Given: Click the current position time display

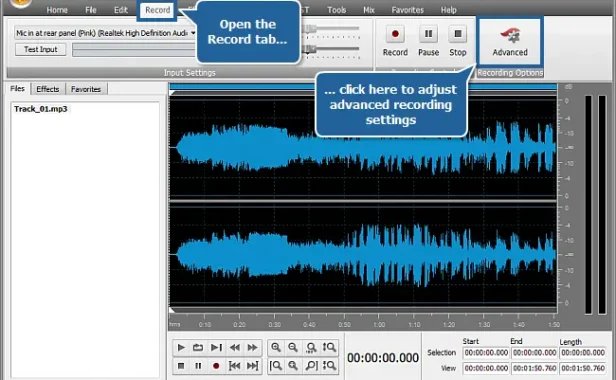Looking at the screenshot, I should coord(383,358).
